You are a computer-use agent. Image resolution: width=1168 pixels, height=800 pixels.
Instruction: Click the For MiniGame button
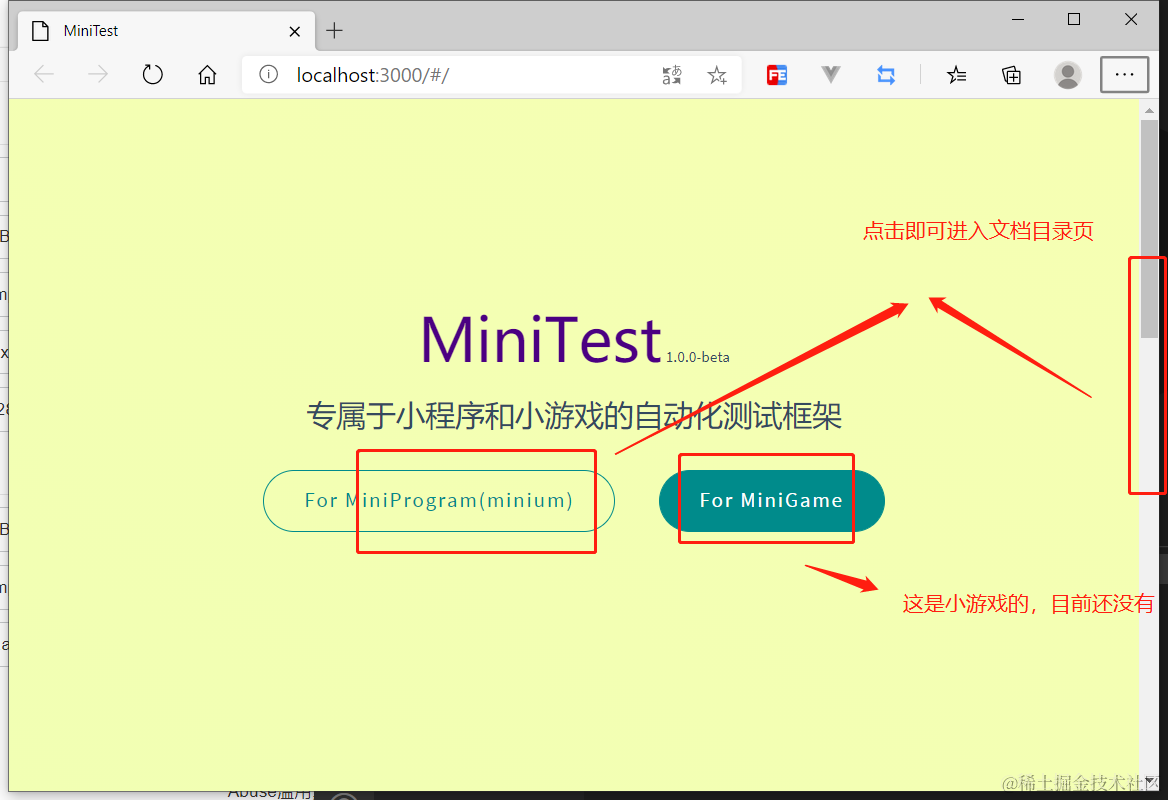pyautogui.click(x=772, y=501)
